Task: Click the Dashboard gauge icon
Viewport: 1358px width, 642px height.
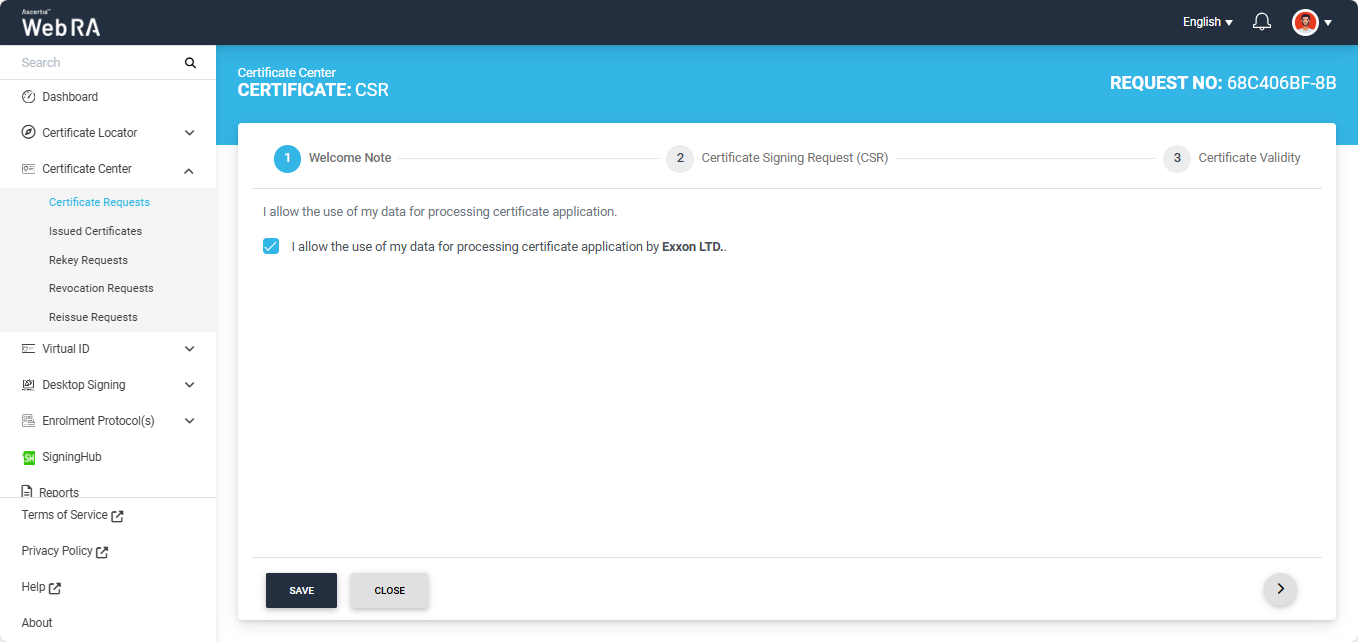Action: 28,97
